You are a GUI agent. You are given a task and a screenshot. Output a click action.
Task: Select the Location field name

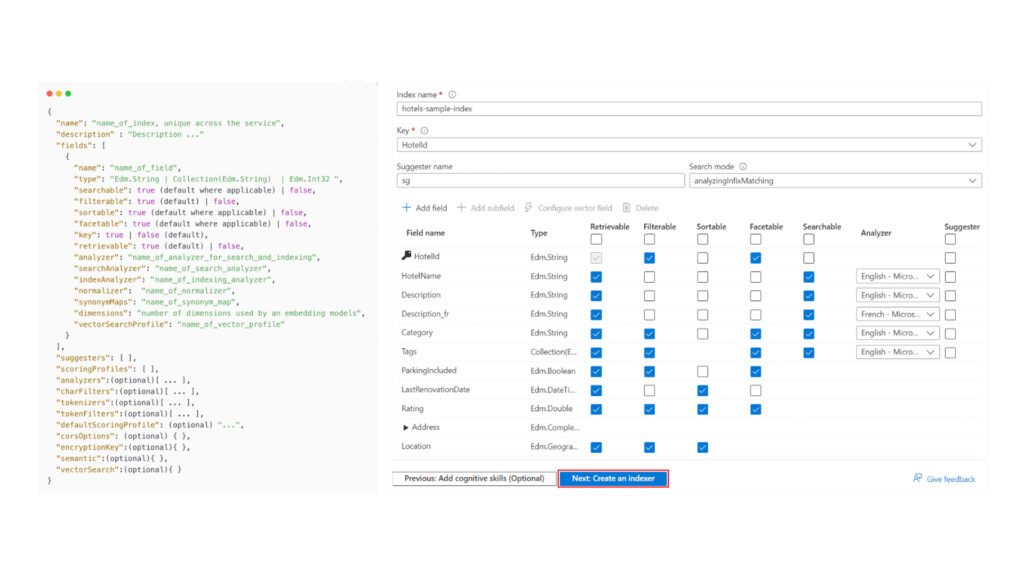click(415, 447)
